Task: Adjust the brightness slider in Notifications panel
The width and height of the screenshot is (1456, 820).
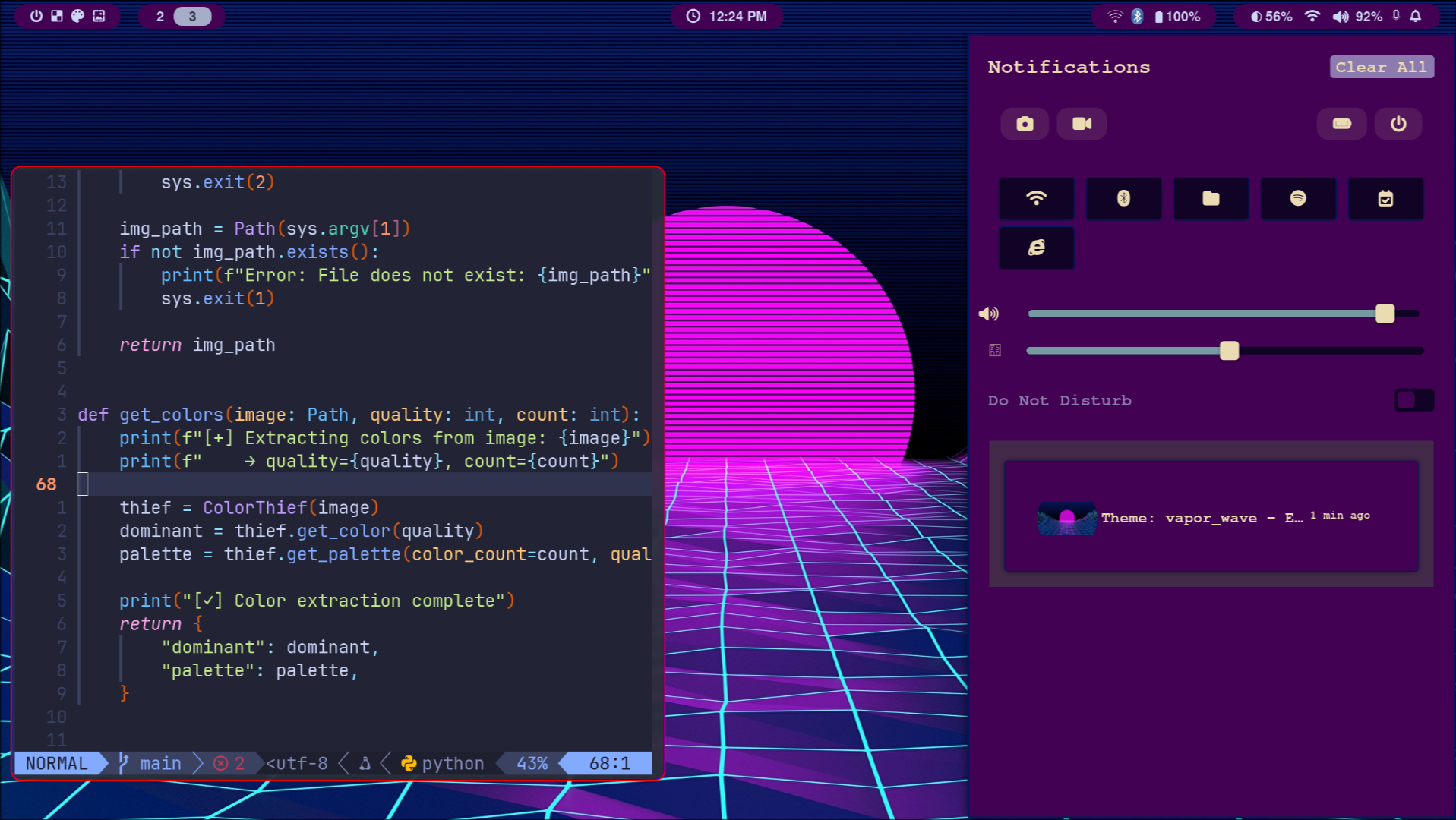Action: click(x=1224, y=350)
